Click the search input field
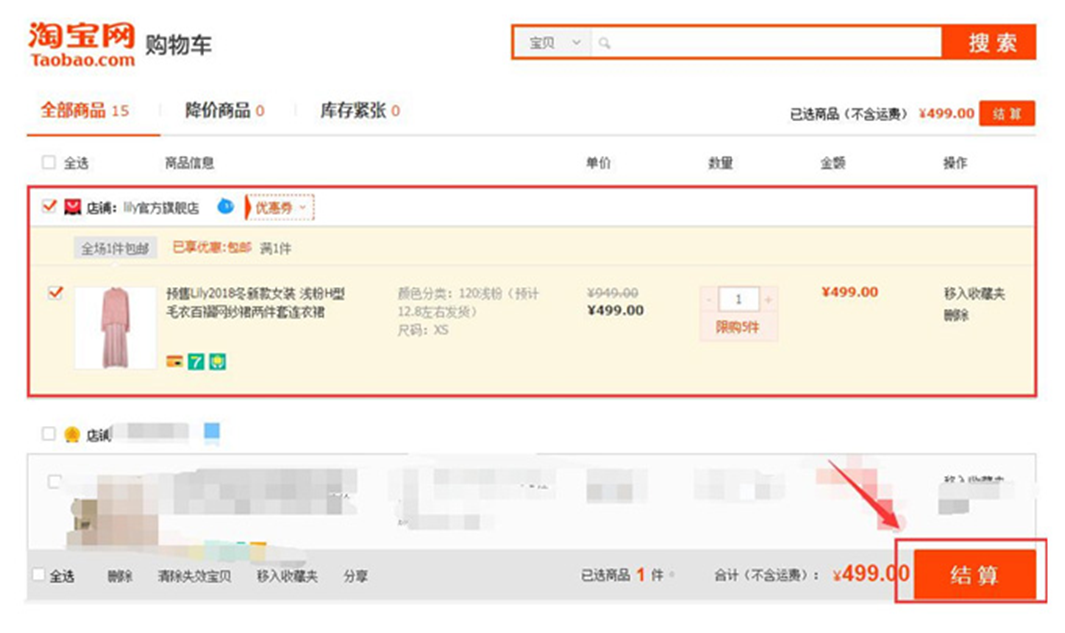Image resolution: width=1065 pixels, height=633 pixels. (x=770, y=43)
